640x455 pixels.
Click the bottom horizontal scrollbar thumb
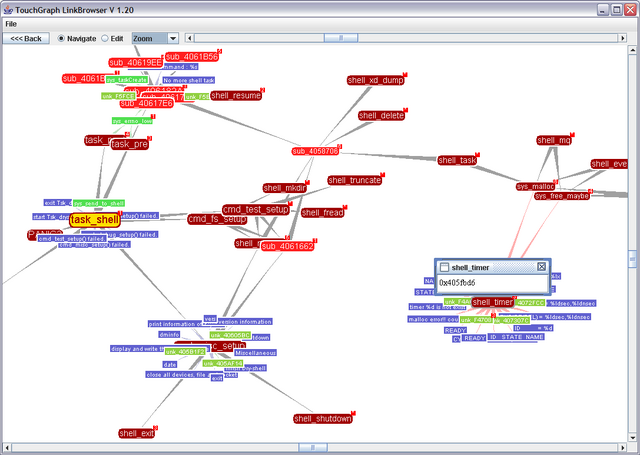(313, 448)
